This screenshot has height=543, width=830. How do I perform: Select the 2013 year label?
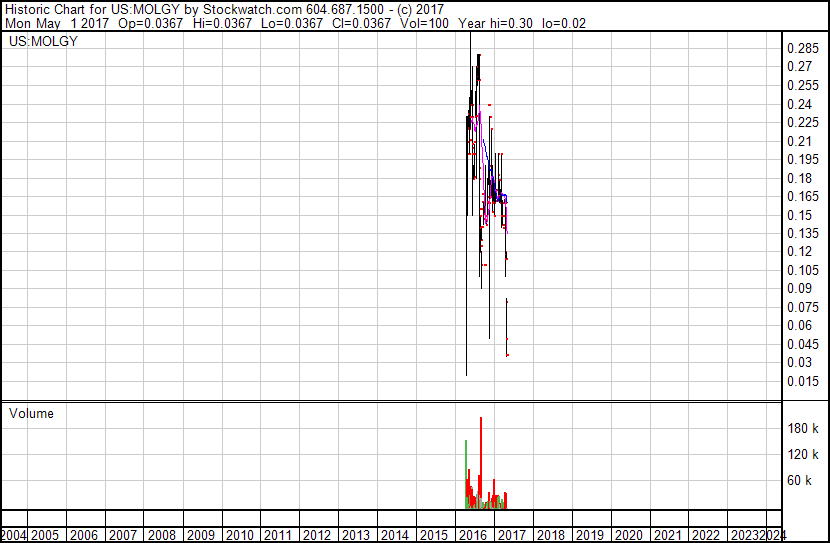click(356, 536)
